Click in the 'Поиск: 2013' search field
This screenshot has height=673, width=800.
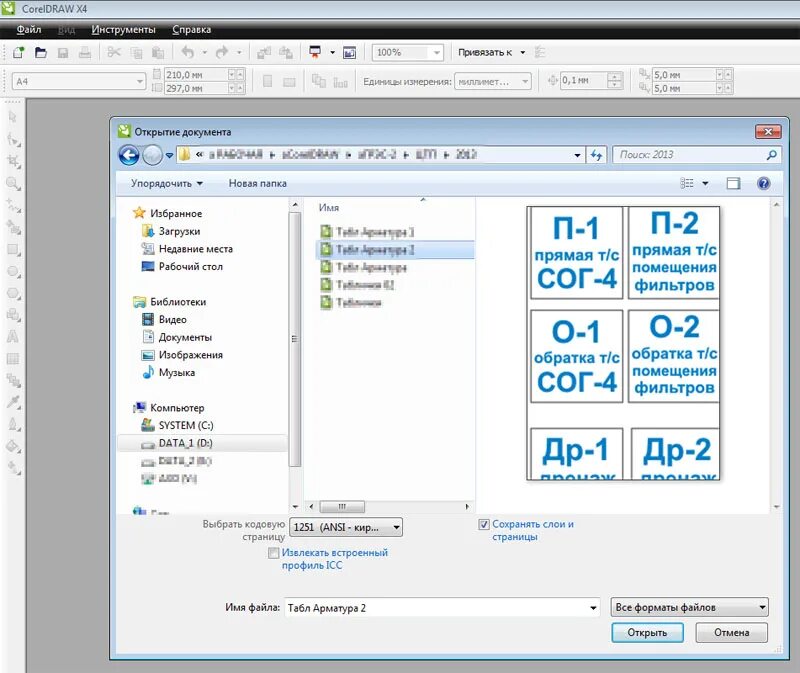coord(690,155)
